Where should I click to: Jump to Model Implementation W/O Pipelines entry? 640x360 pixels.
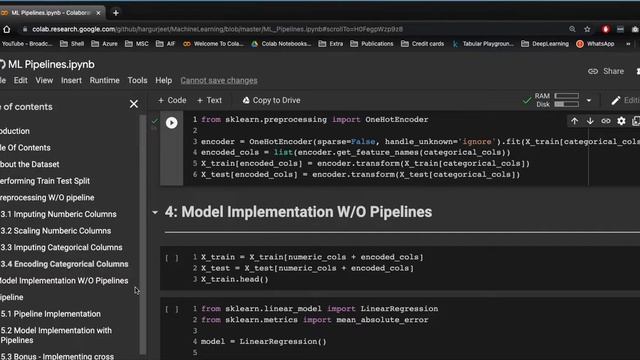click(64, 281)
